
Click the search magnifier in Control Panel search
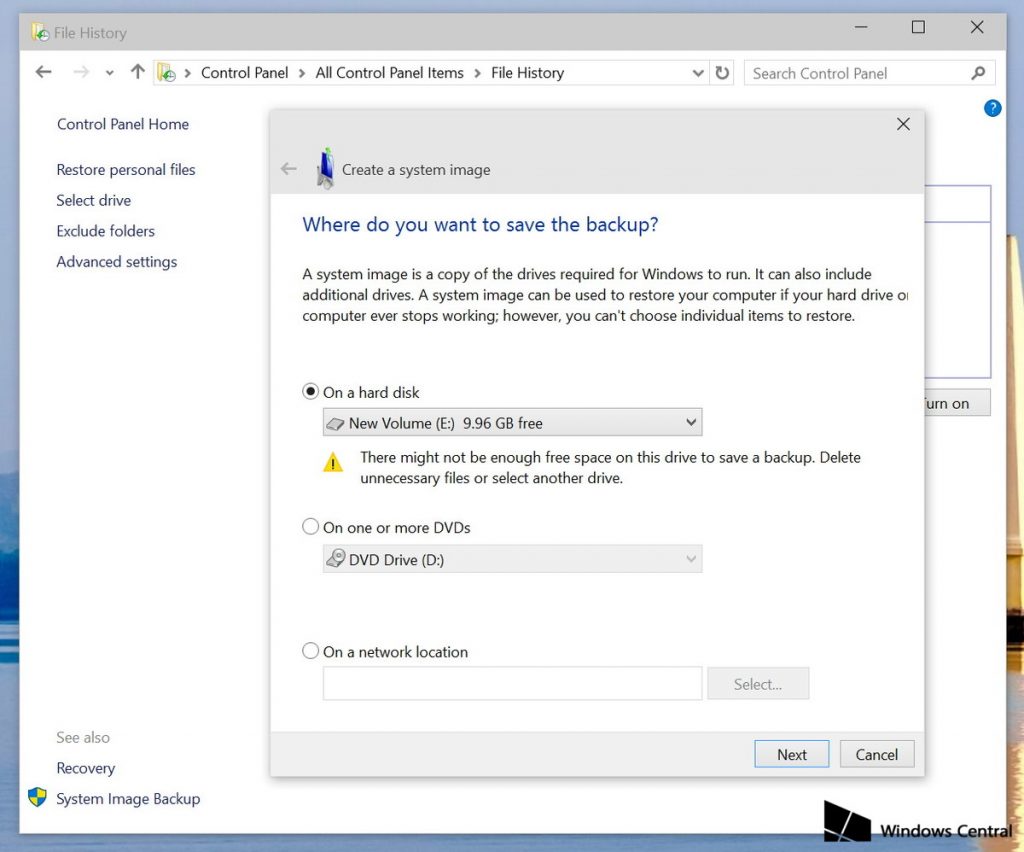[977, 73]
